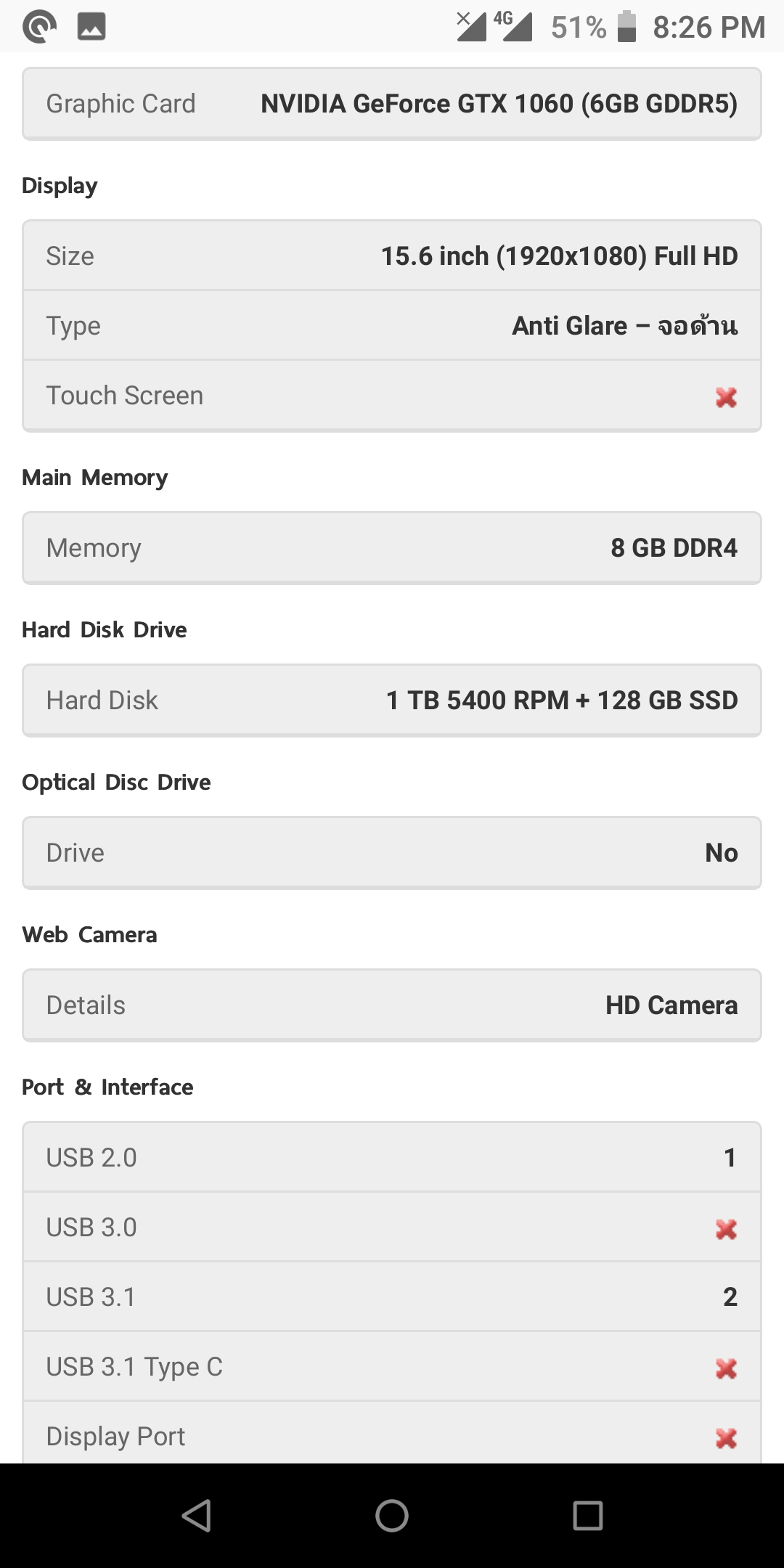The image size is (784, 1568).
Task: Tap the image notification icon in status bar
Action: (x=91, y=27)
